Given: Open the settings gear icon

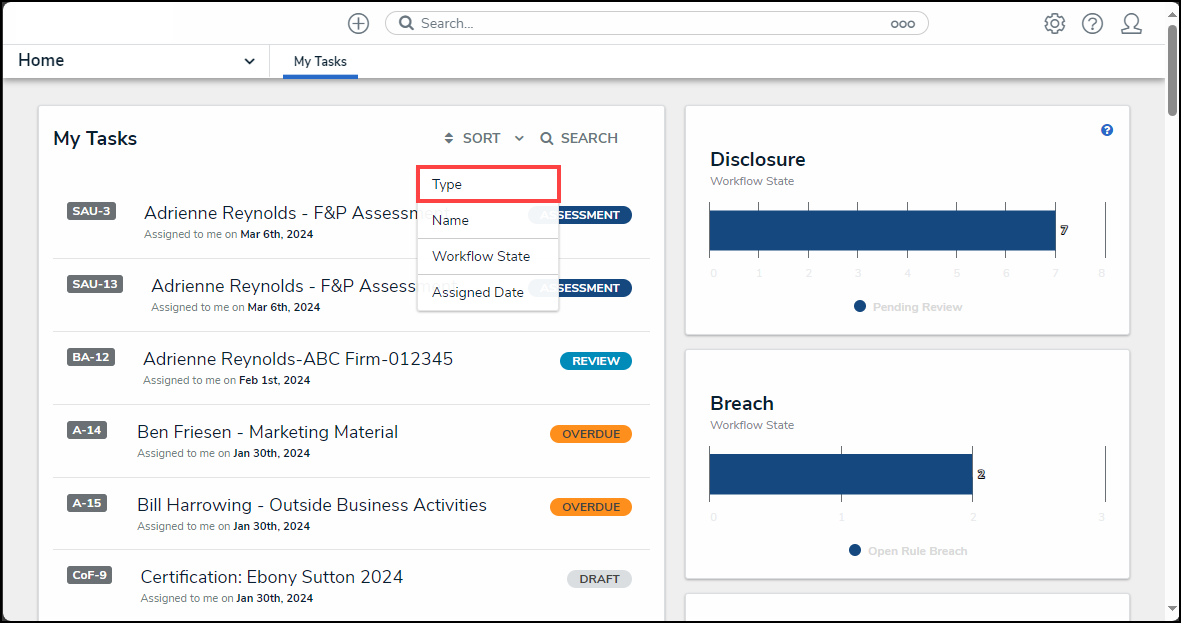Looking at the screenshot, I should [1054, 23].
